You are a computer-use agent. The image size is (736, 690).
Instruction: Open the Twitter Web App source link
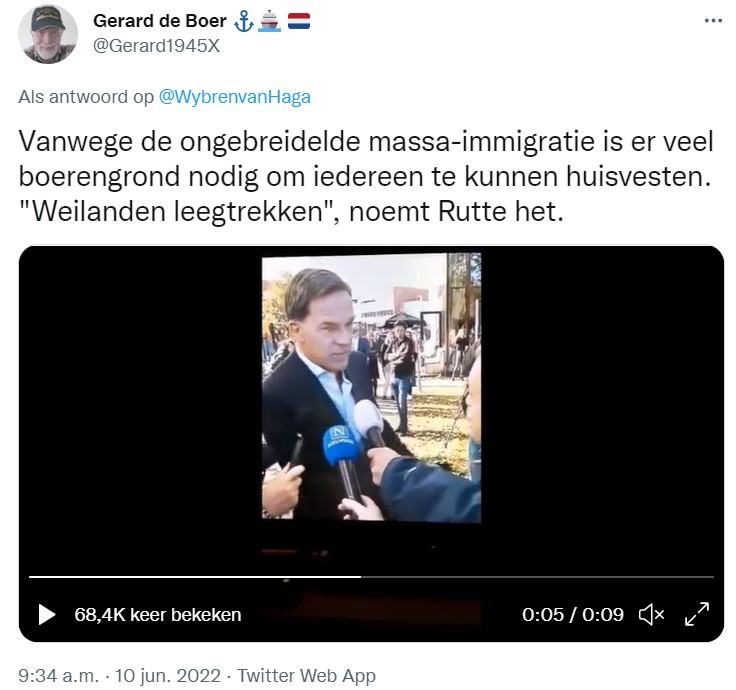[306, 676]
